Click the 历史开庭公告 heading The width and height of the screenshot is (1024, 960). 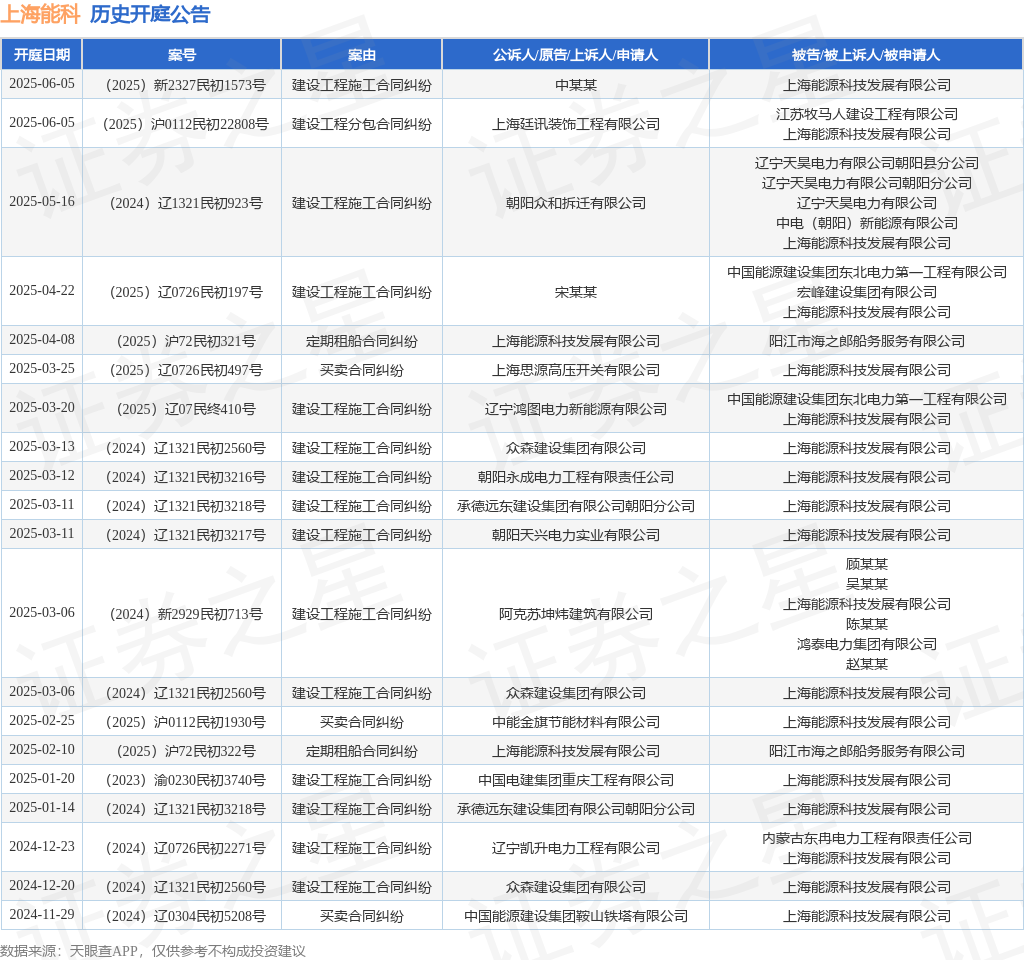pyautogui.click(x=150, y=14)
